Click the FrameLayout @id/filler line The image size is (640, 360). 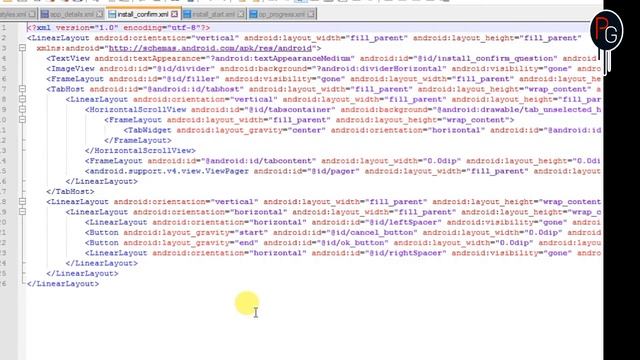[324, 79]
